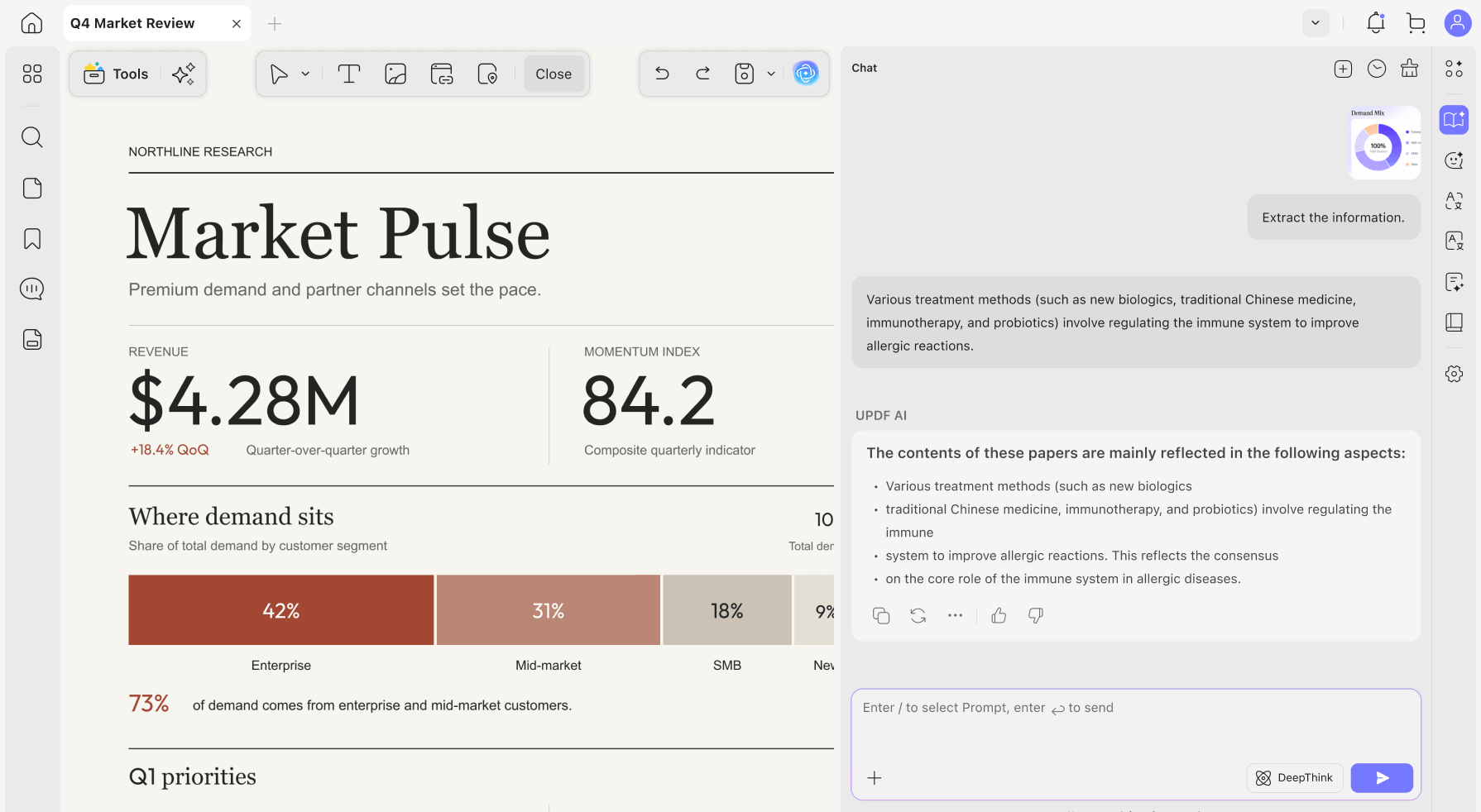This screenshot has width=1481, height=812.
Task: Add attachment with plus in chat box
Action: (x=875, y=777)
